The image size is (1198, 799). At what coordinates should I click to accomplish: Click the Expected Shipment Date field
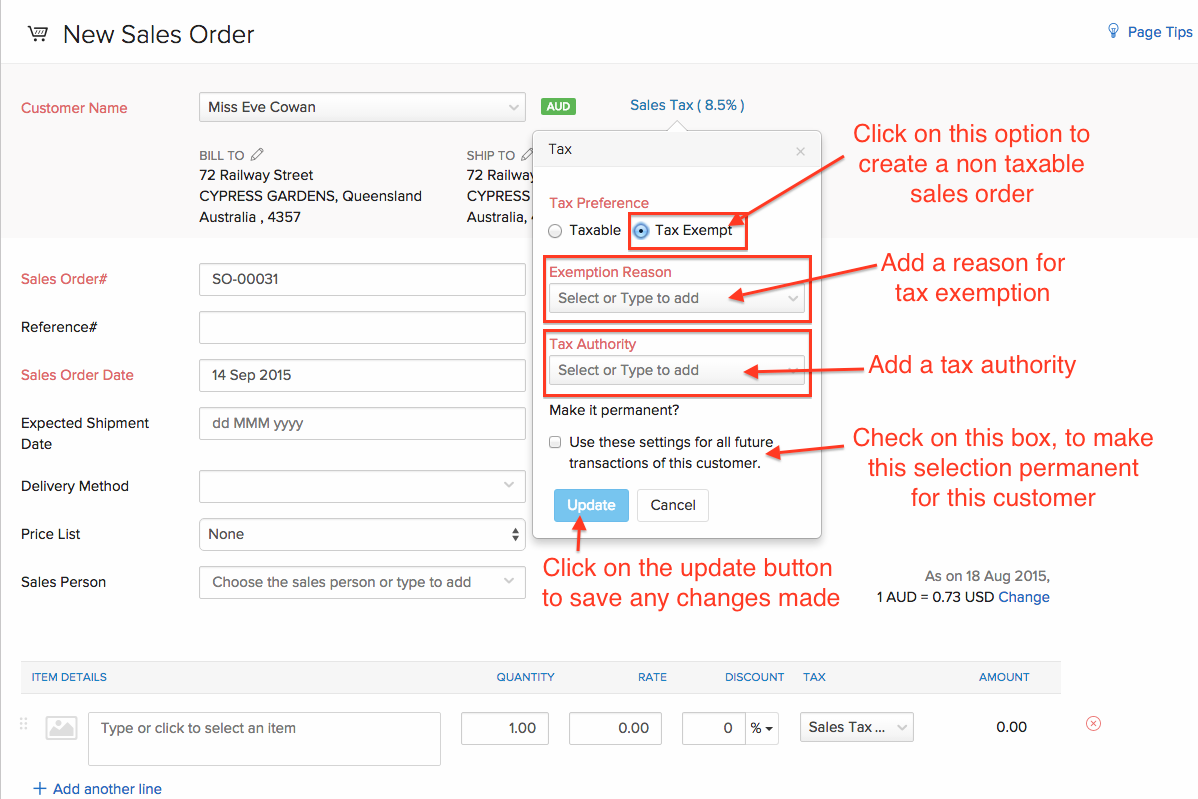(x=362, y=424)
